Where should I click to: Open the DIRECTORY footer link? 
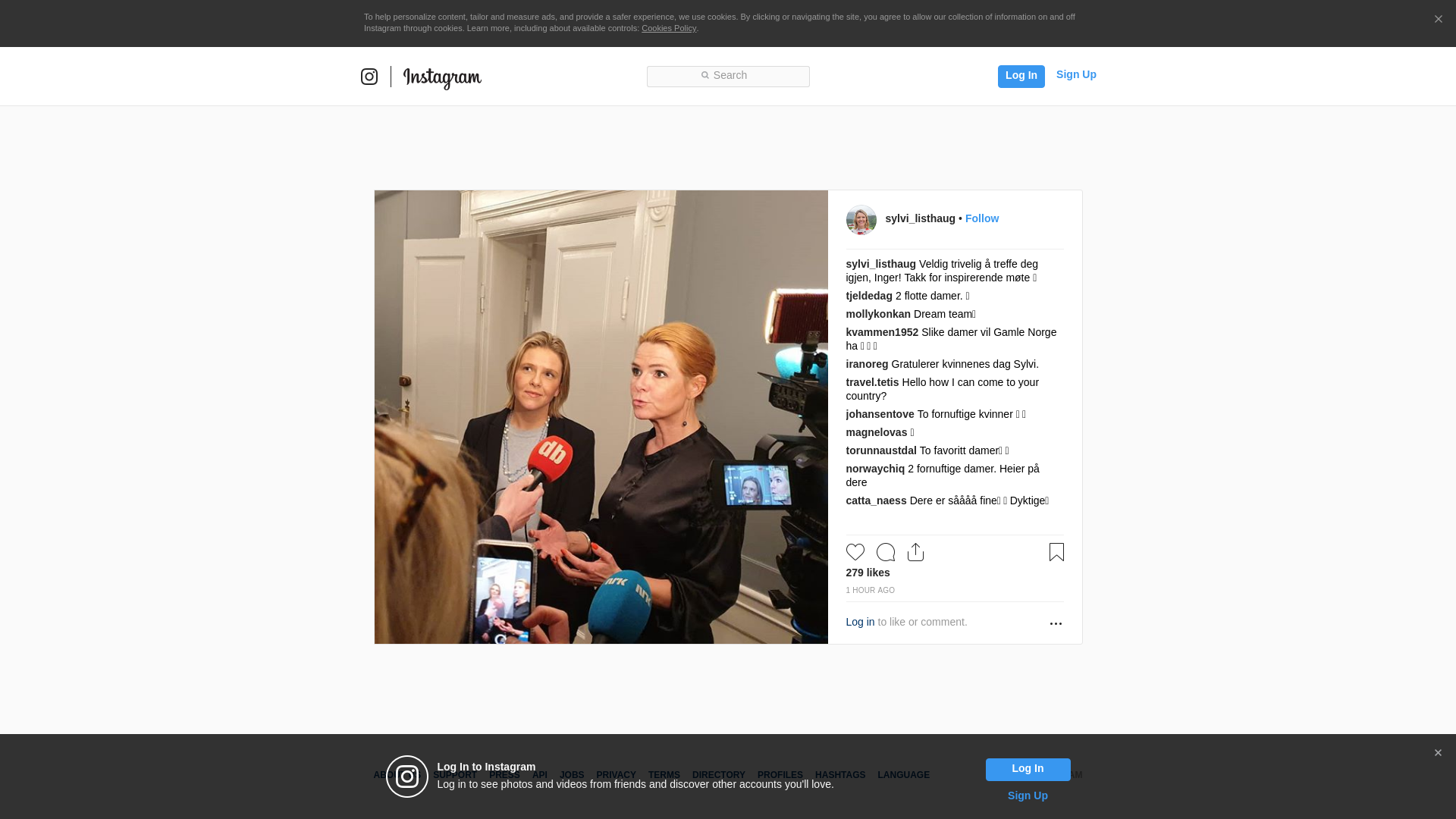[x=718, y=775]
